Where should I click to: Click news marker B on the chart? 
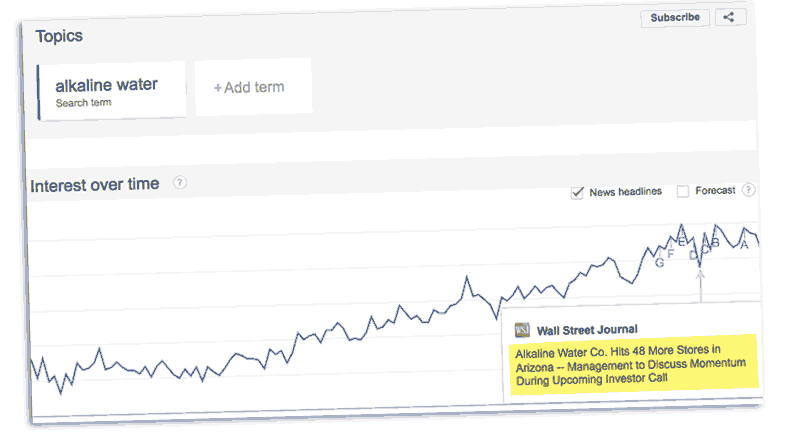[715, 241]
